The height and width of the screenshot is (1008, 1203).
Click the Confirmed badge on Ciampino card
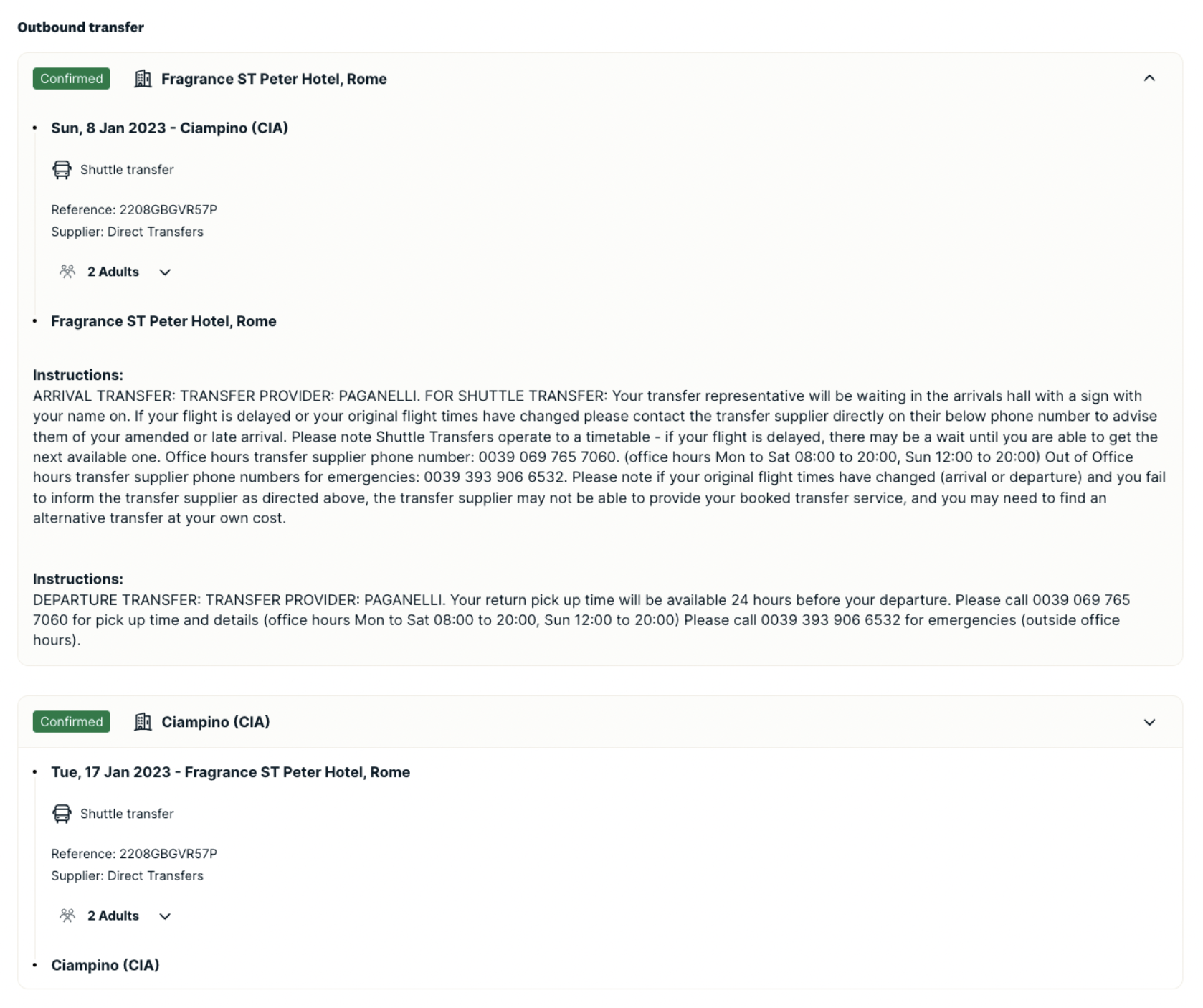[72, 721]
